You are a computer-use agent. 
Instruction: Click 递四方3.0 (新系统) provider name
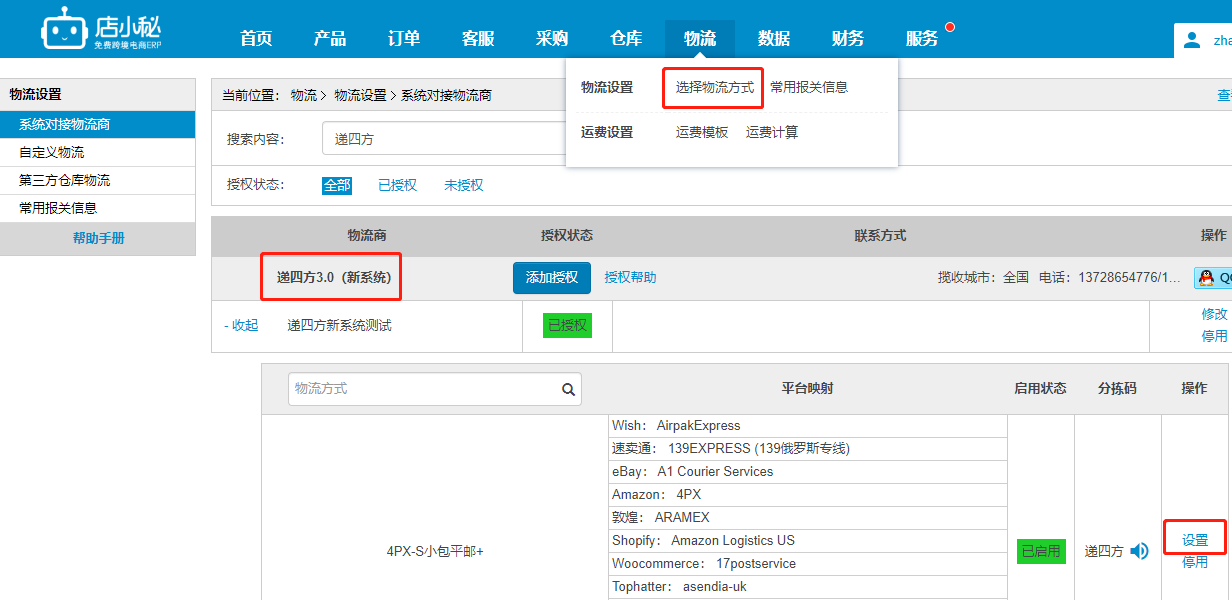(334, 277)
